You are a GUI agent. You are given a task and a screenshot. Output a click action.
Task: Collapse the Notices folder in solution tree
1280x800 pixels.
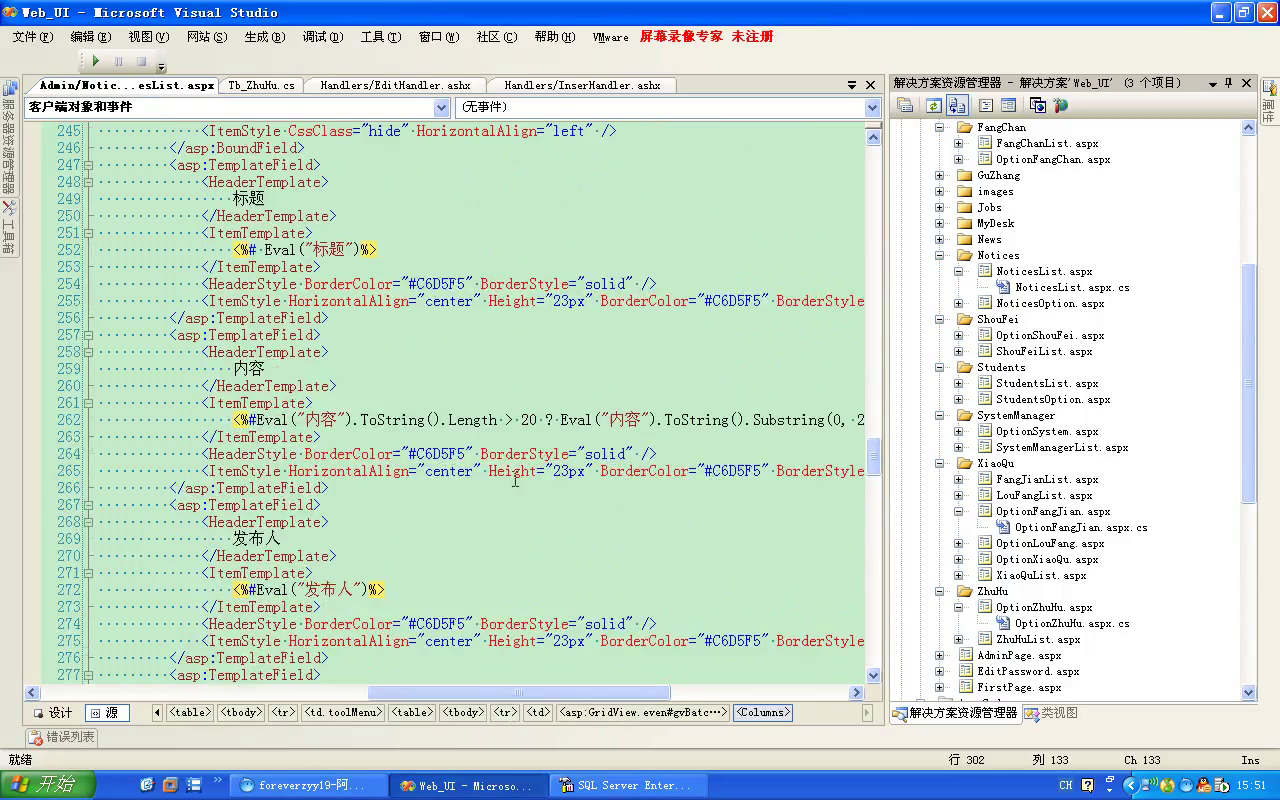(x=939, y=255)
